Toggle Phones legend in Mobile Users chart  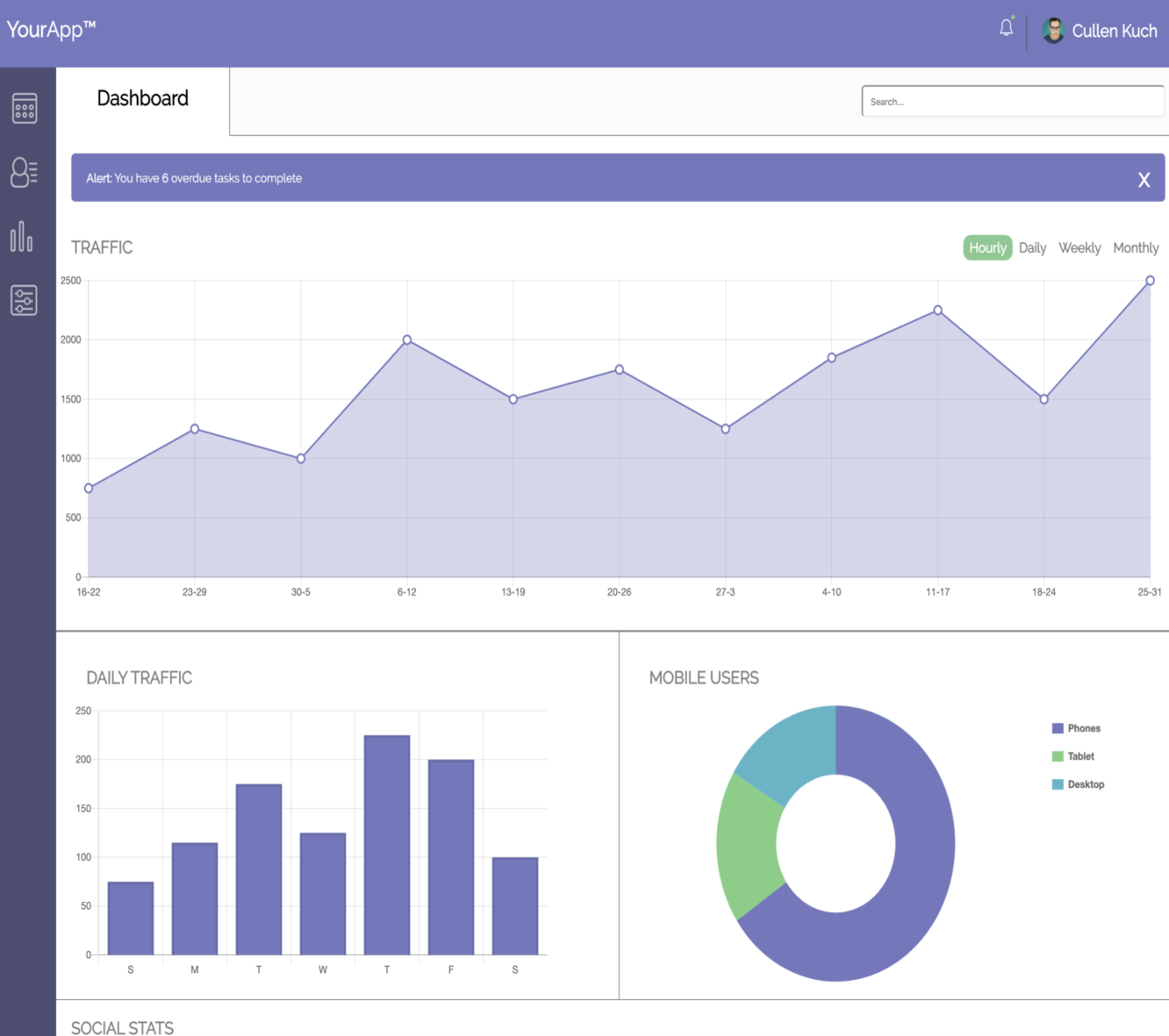pyautogui.click(x=1076, y=728)
